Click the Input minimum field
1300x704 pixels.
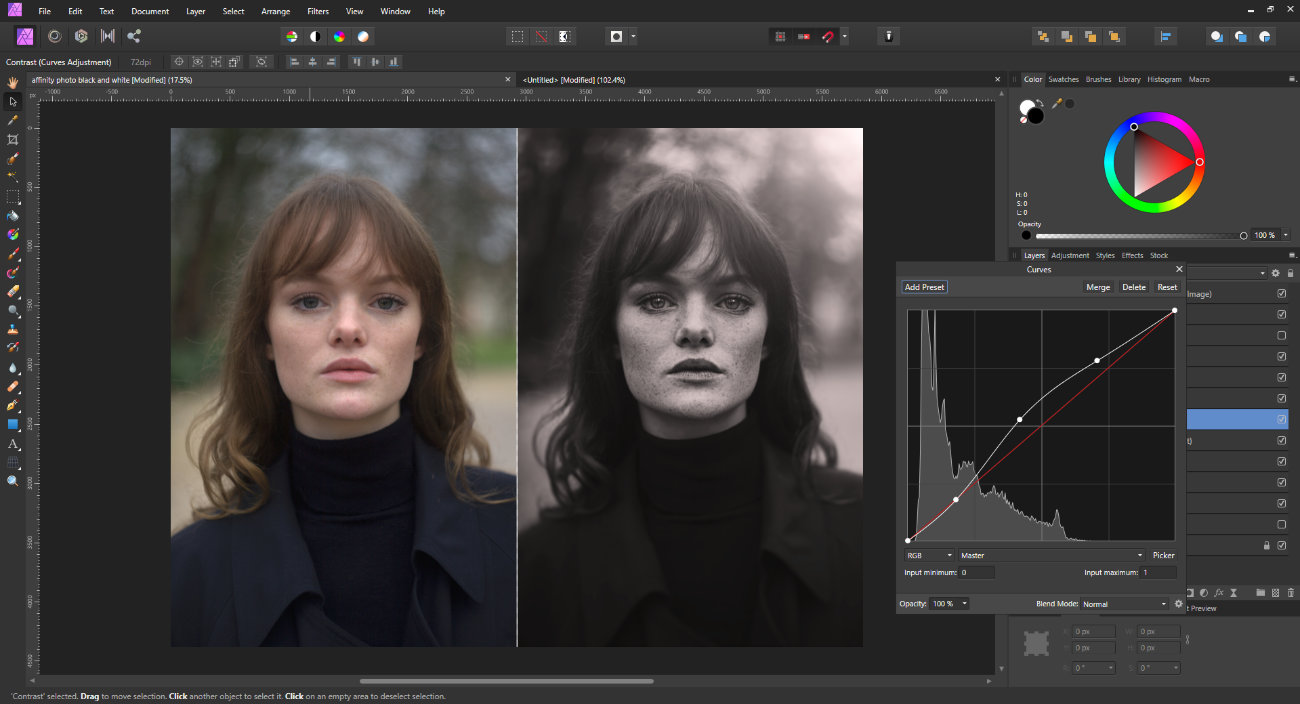pos(977,572)
